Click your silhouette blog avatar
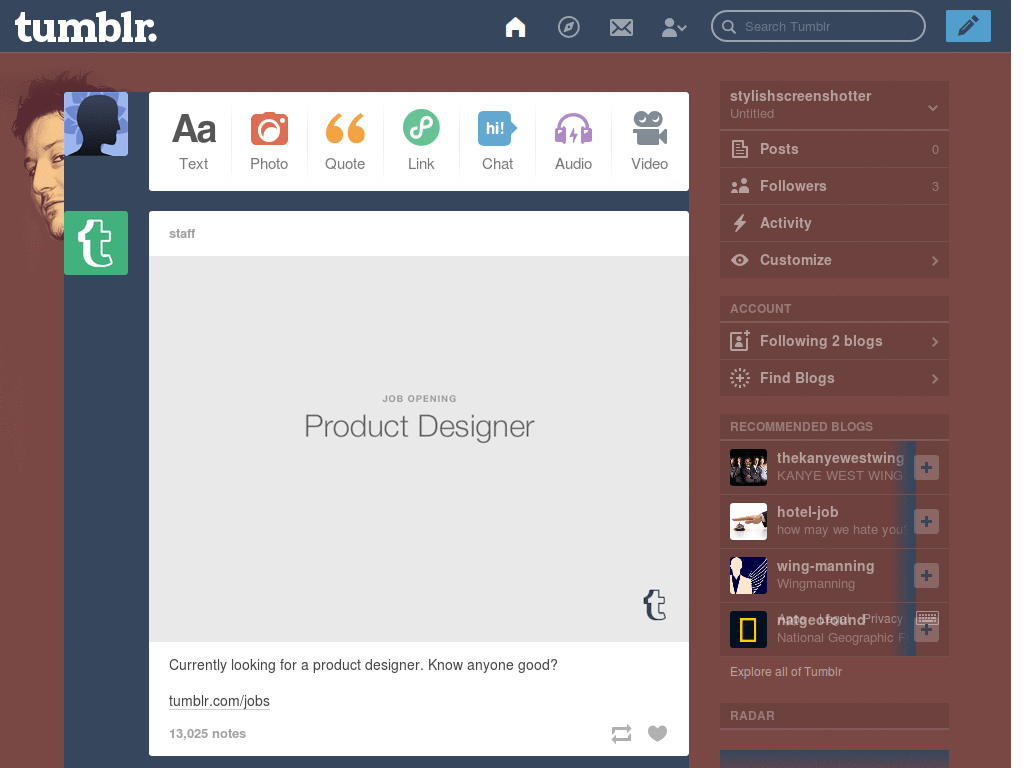 point(96,124)
